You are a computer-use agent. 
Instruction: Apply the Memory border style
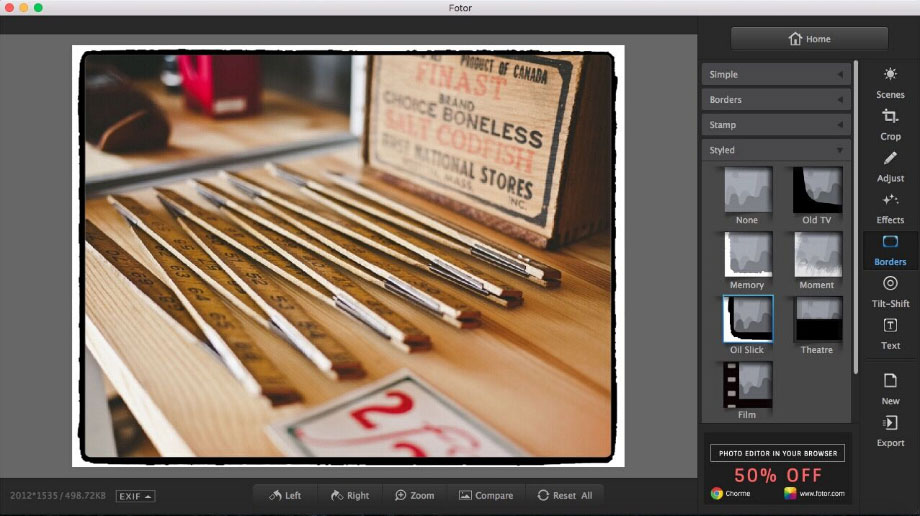click(x=748, y=254)
